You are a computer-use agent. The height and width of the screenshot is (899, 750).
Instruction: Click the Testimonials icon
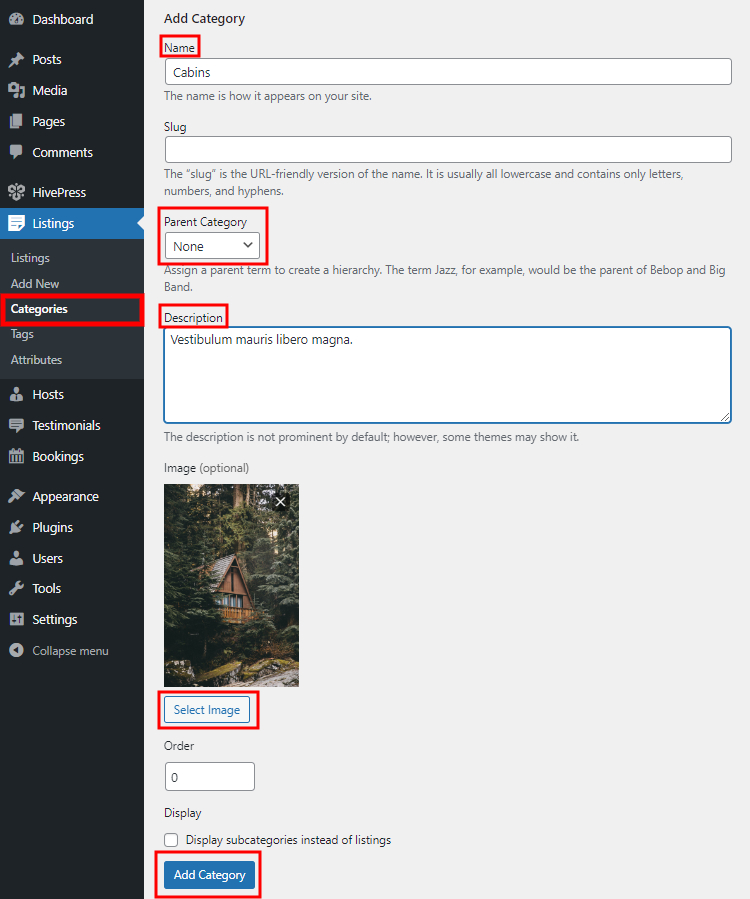[x=17, y=425]
